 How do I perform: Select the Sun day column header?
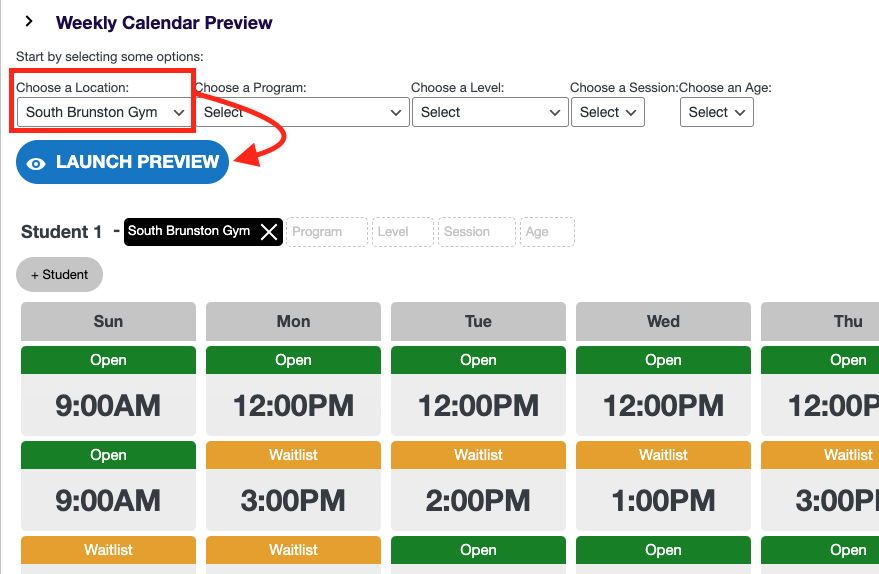tap(108, 321)
